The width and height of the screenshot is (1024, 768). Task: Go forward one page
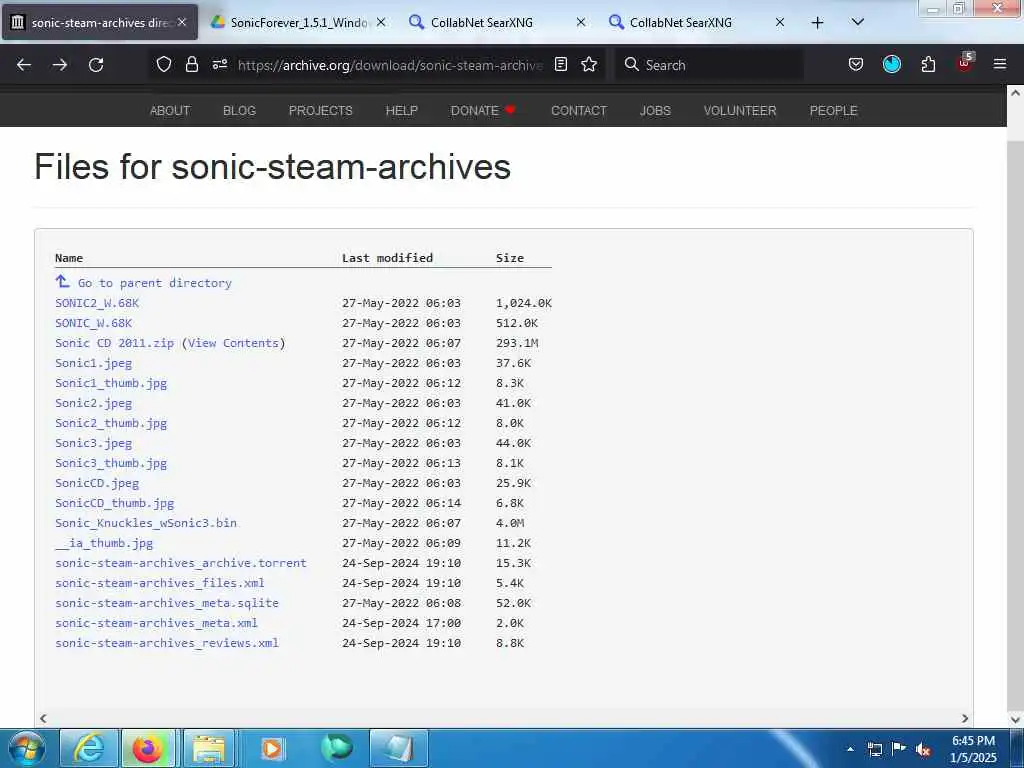click(x=60, y=65)
